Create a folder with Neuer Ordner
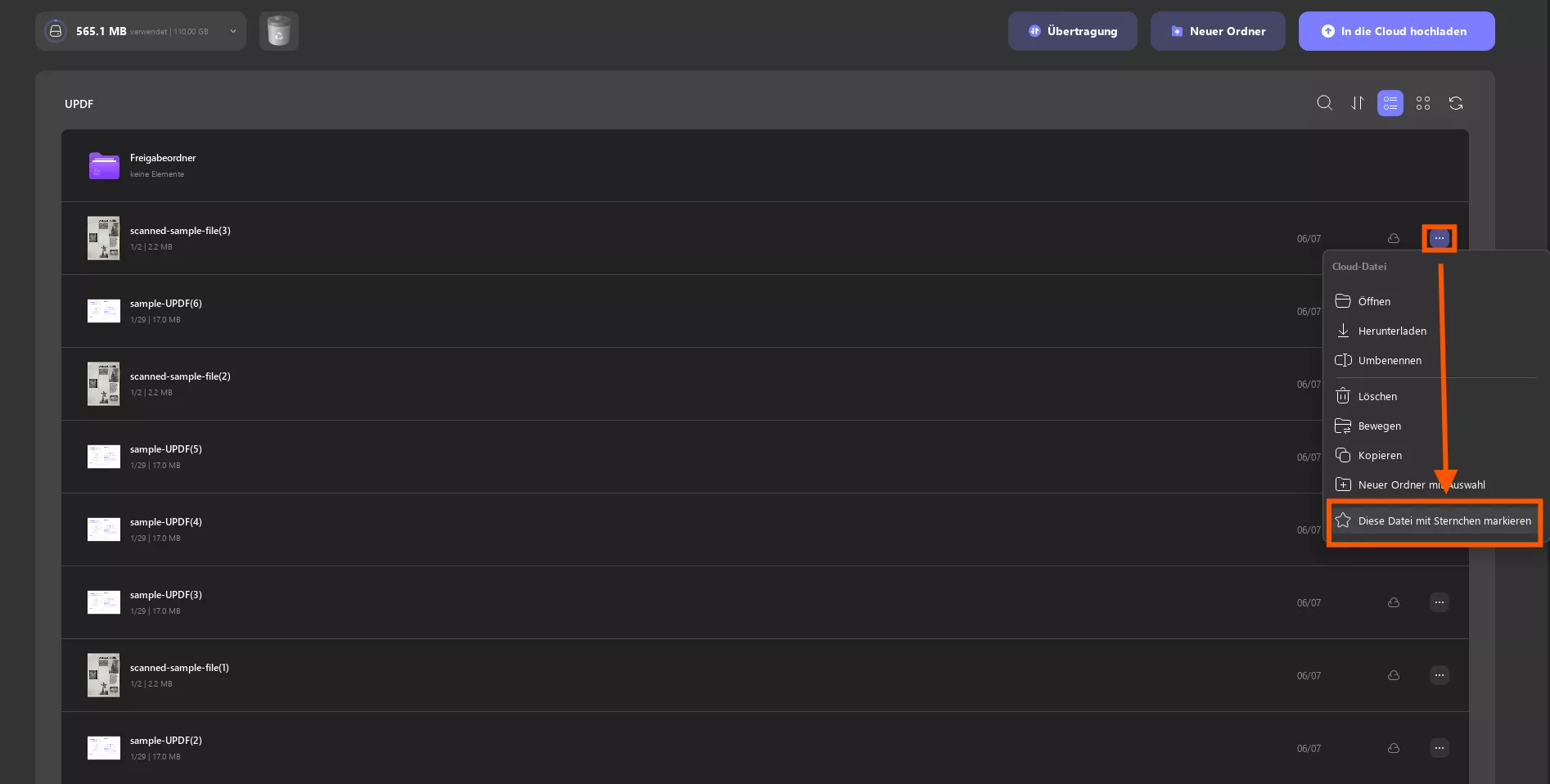This screenshot has width=1550, height=784. pos(1218,31)
